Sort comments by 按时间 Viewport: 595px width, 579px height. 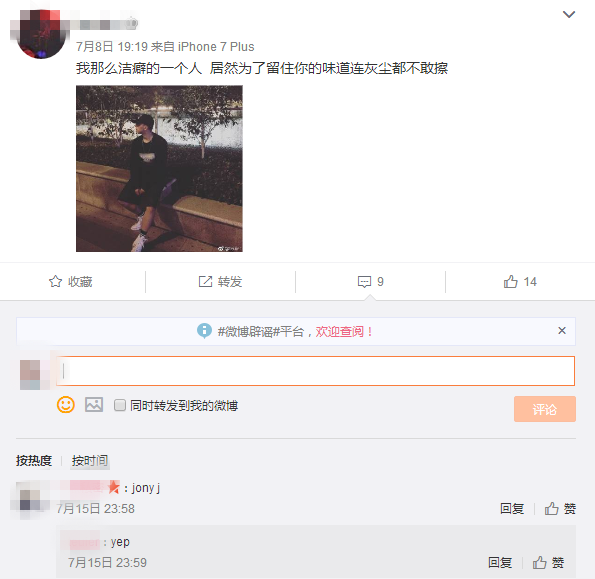(90, 460)
